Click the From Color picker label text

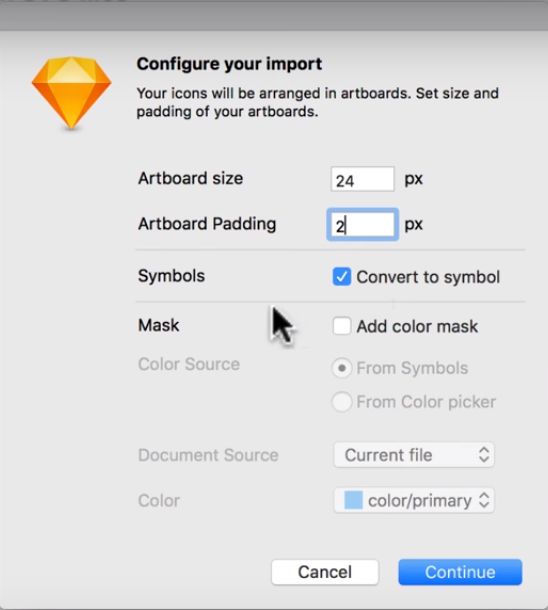(426, 402)
